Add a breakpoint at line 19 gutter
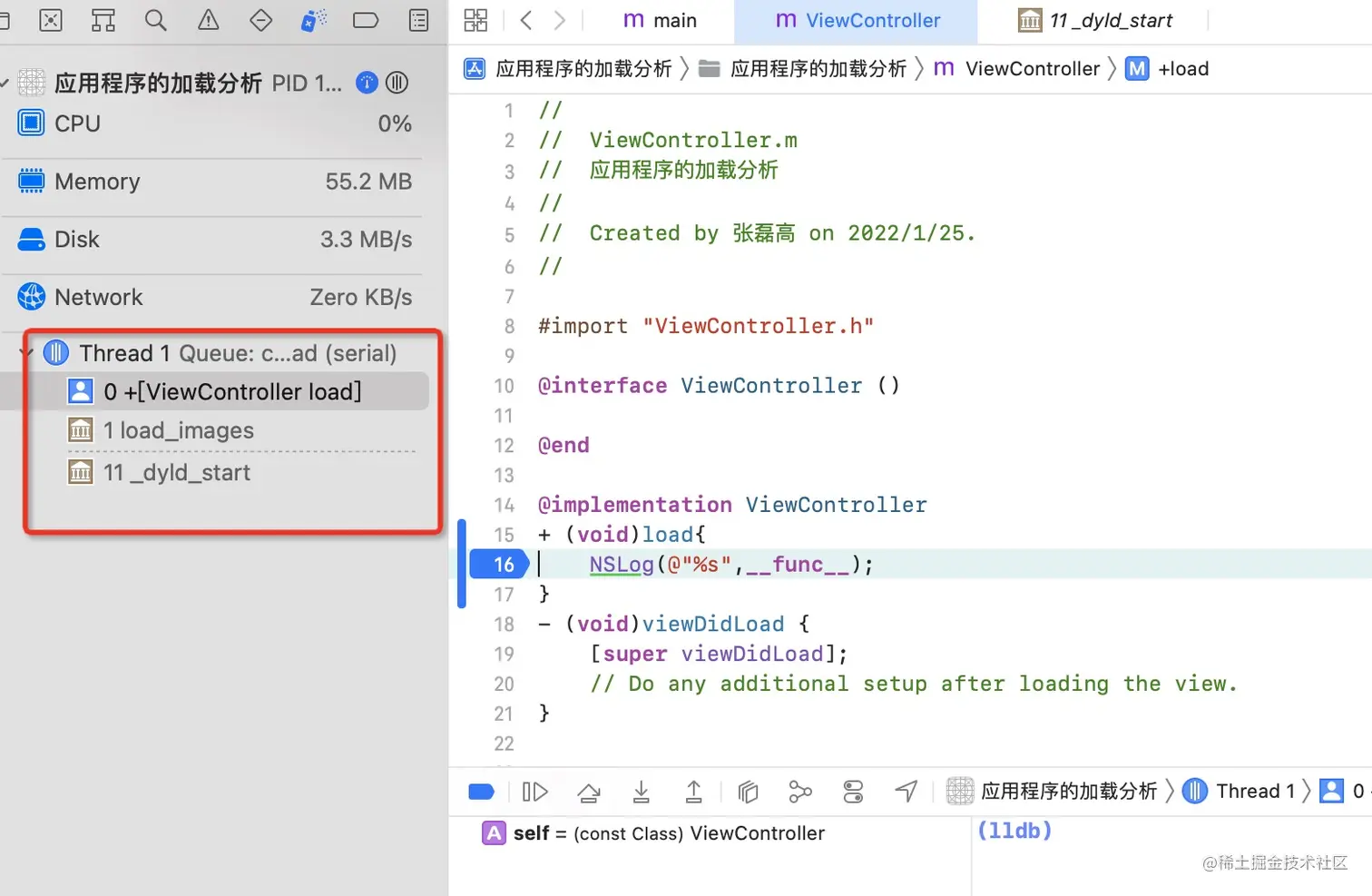The height and width of the screenshot is (896, 1372). 504,654
